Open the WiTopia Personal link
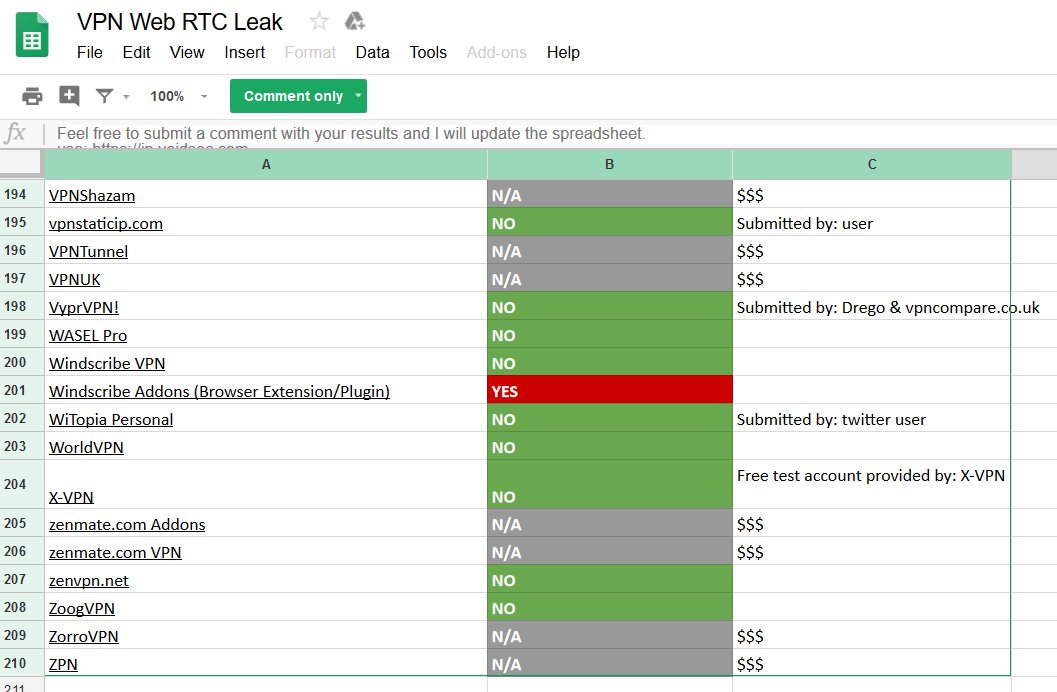 point(111,419)
